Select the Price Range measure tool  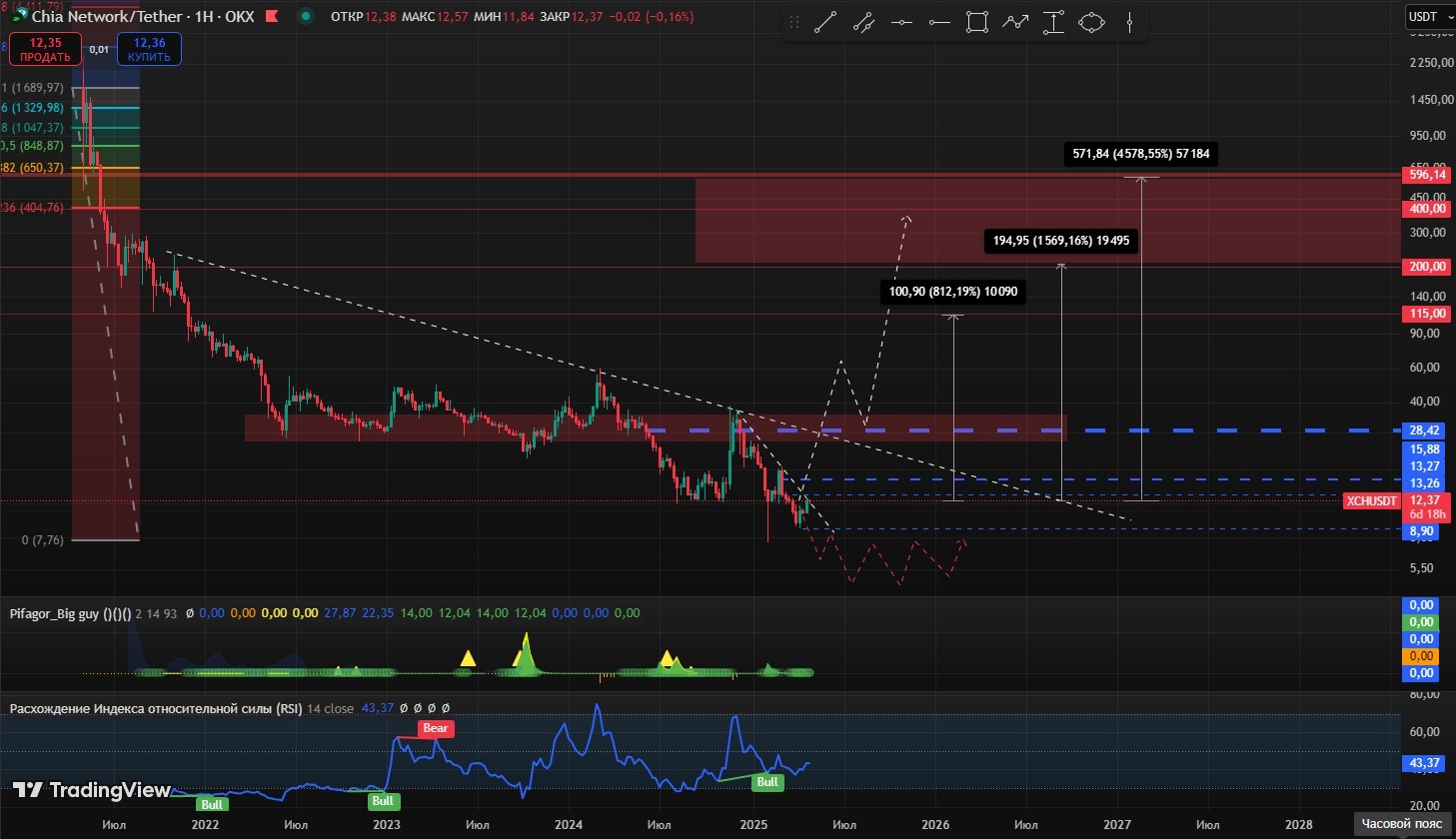pos(1053,22)
